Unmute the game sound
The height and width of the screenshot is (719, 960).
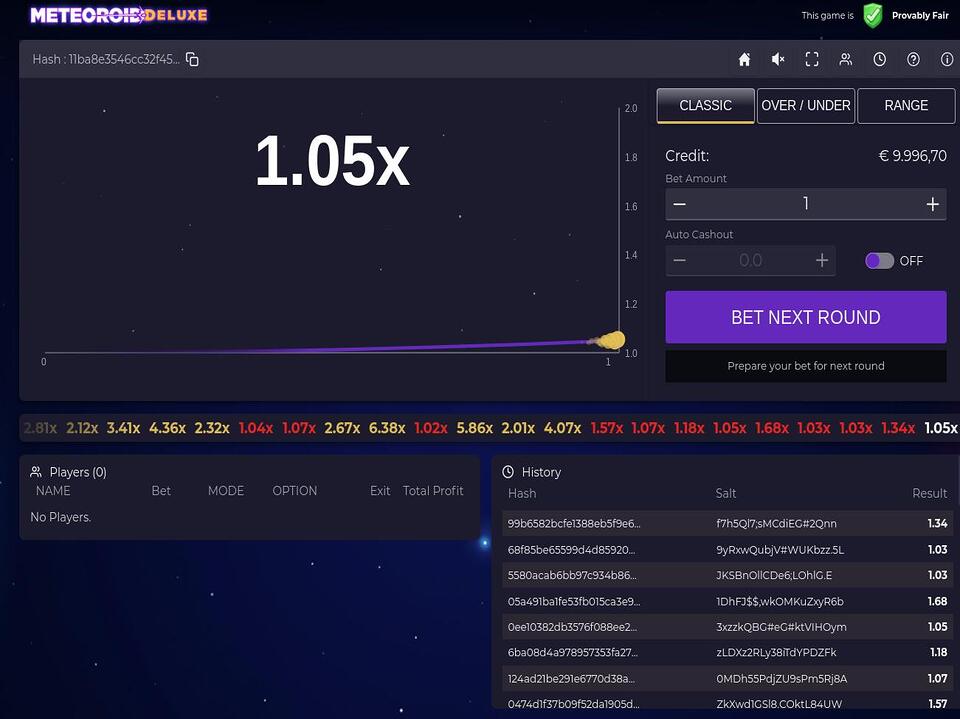(778, 59)
